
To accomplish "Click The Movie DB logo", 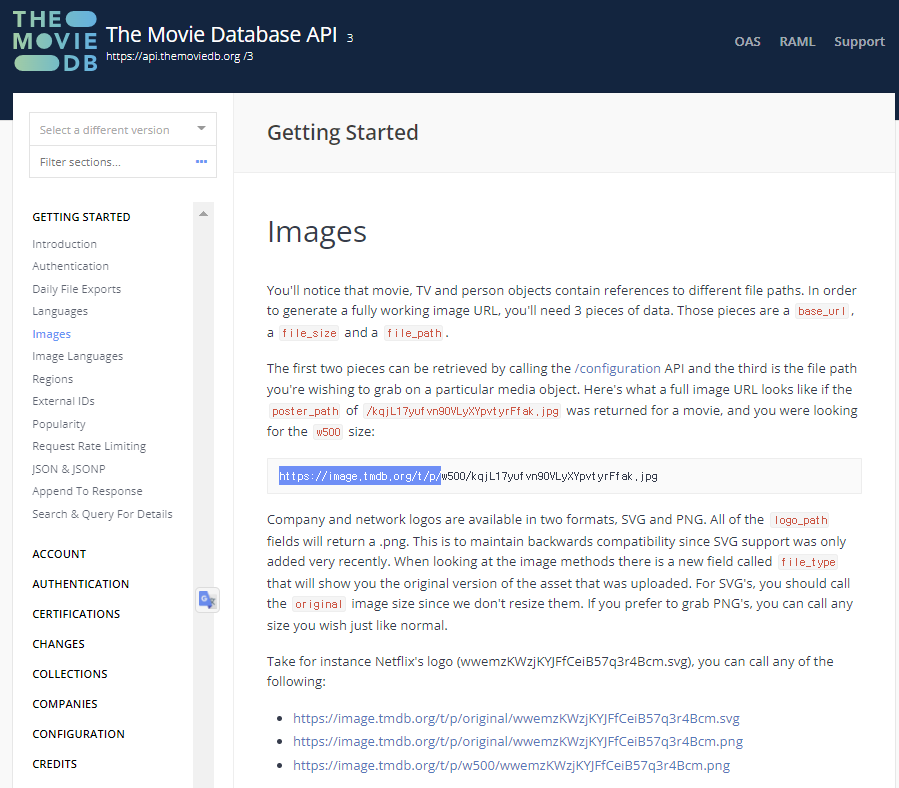I will pyautogui.click(x=55, y=41).
